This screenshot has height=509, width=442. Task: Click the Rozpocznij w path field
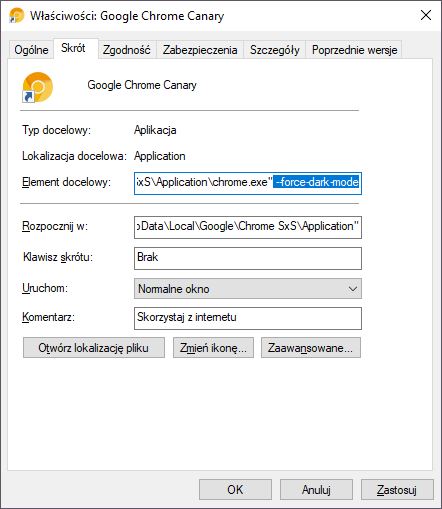pyautogui.click(x=248, y=227)
